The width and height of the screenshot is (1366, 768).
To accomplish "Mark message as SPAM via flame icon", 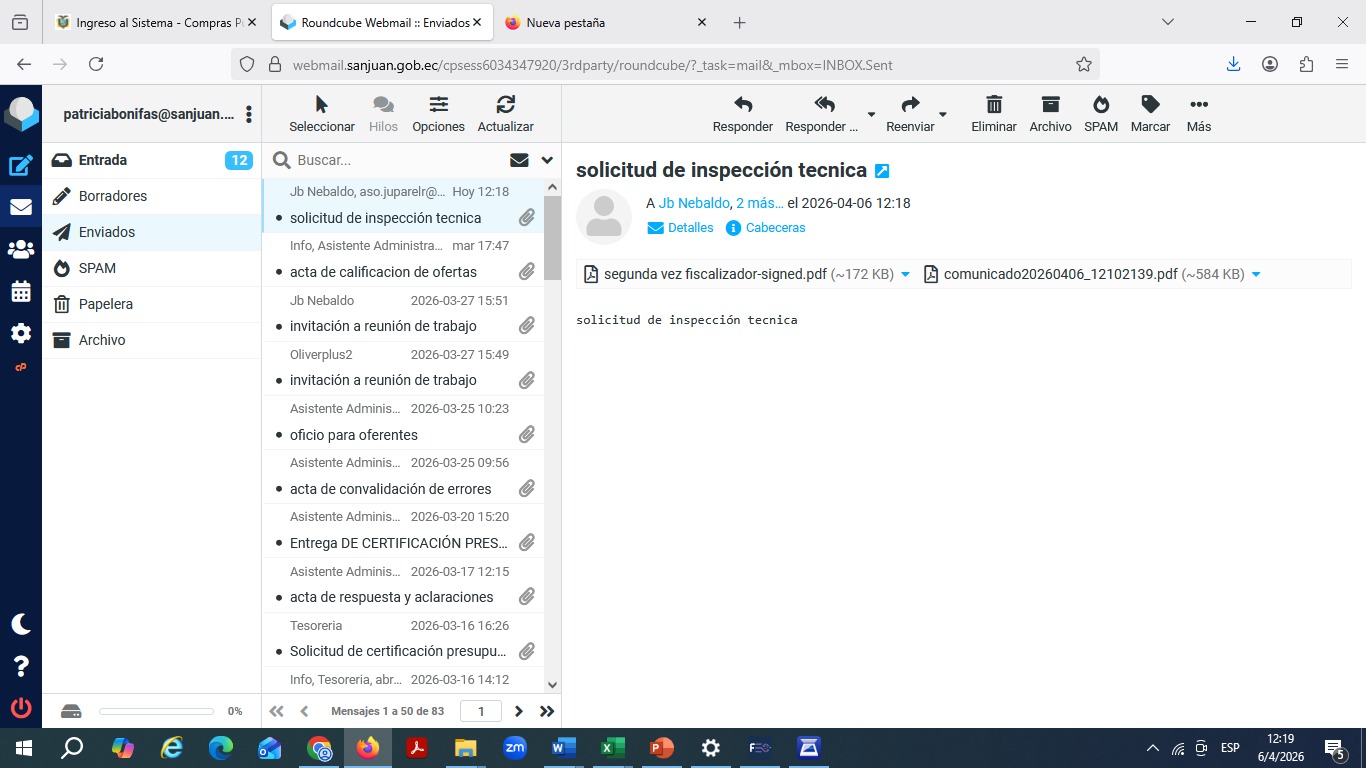I will coord(1100,105).
